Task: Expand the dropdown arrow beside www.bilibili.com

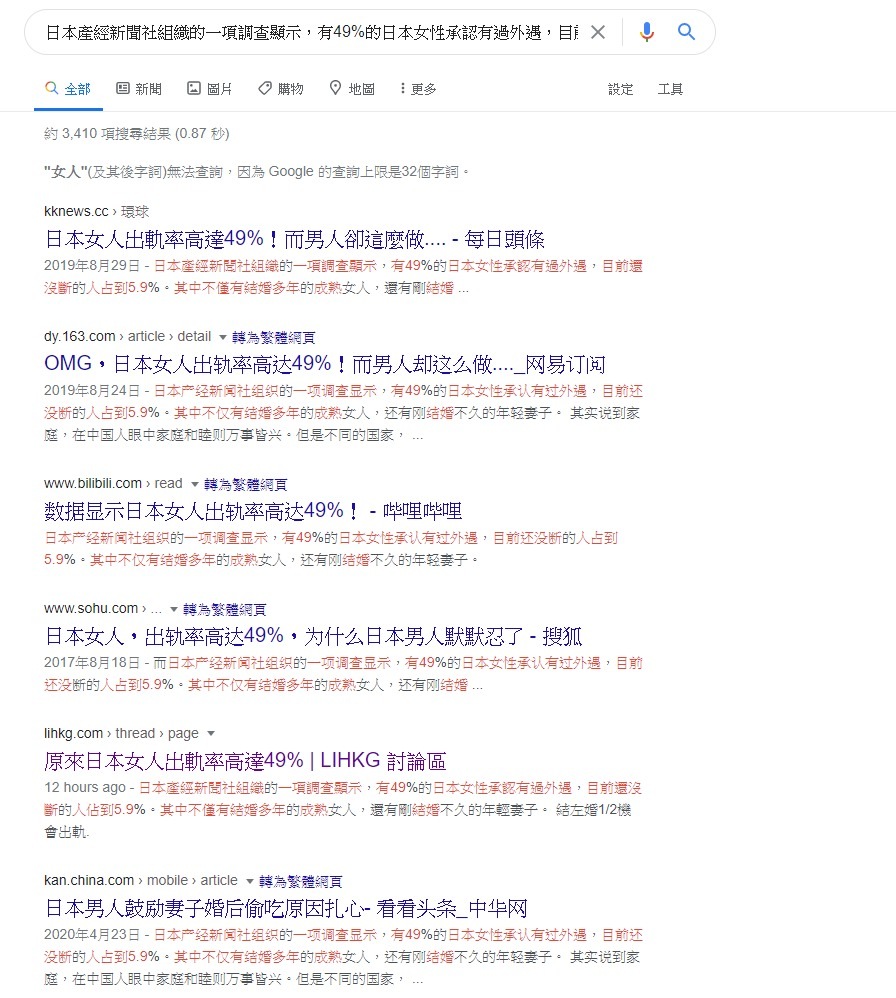Action: tap(195, 484)
